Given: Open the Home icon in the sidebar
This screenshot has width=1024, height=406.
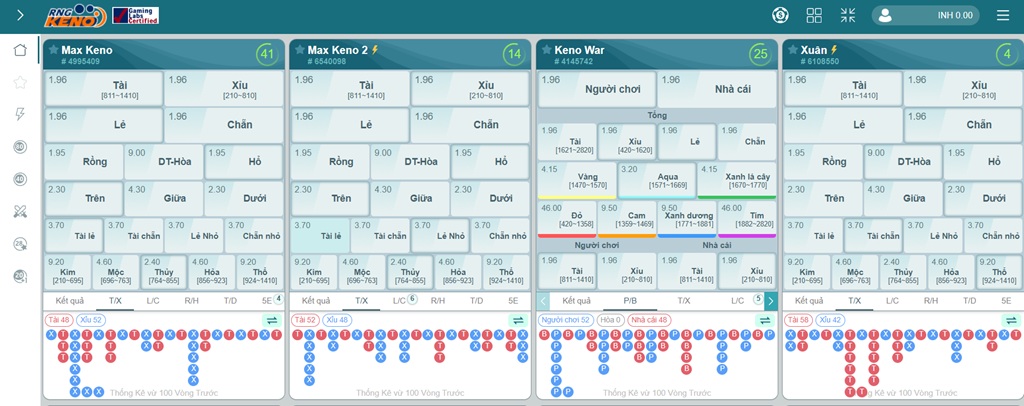Looking at the screenshot, I should pos(20,50).
